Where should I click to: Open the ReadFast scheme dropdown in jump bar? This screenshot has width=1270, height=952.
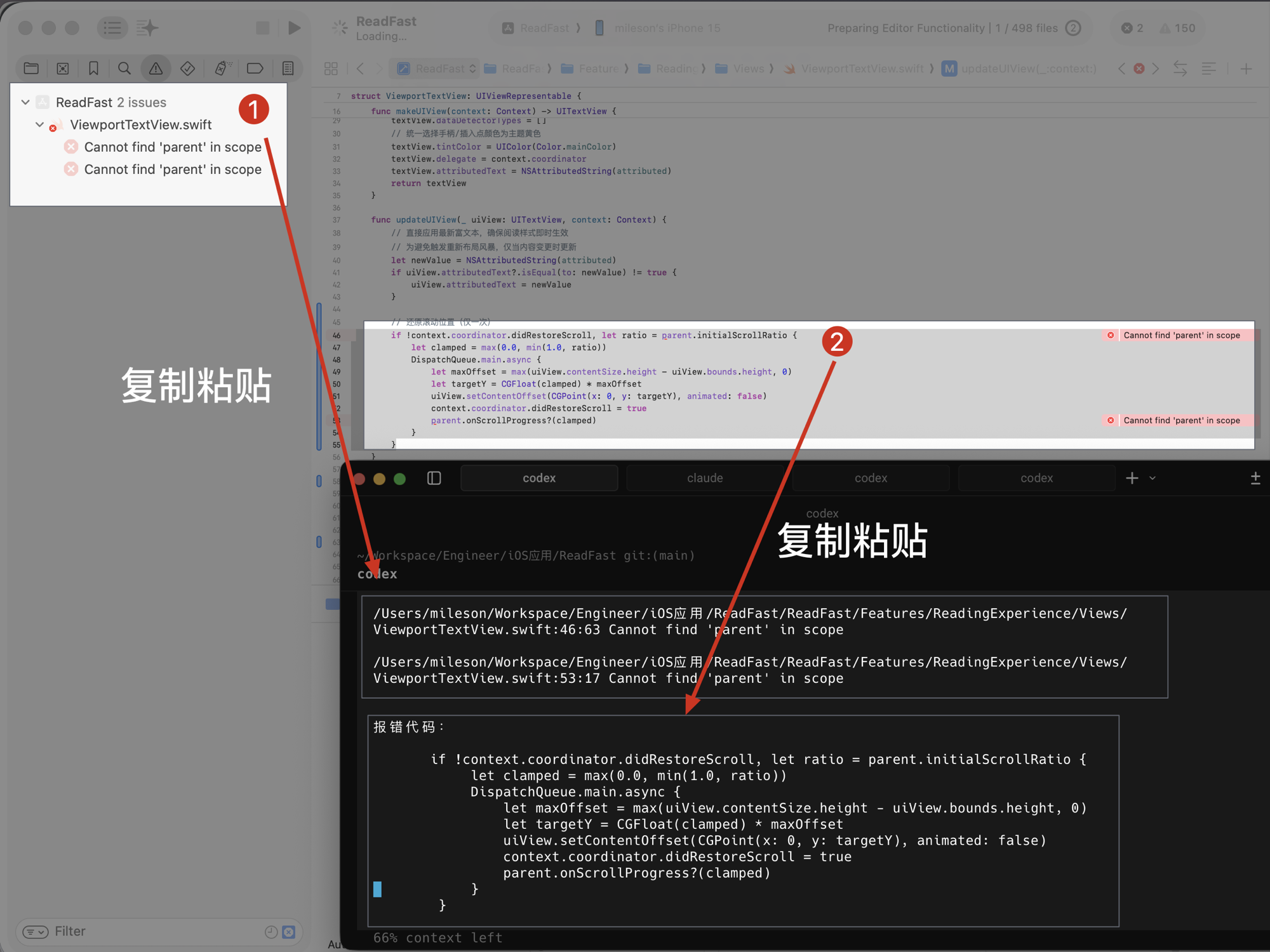pyautogui.click(x=438, y=69)
